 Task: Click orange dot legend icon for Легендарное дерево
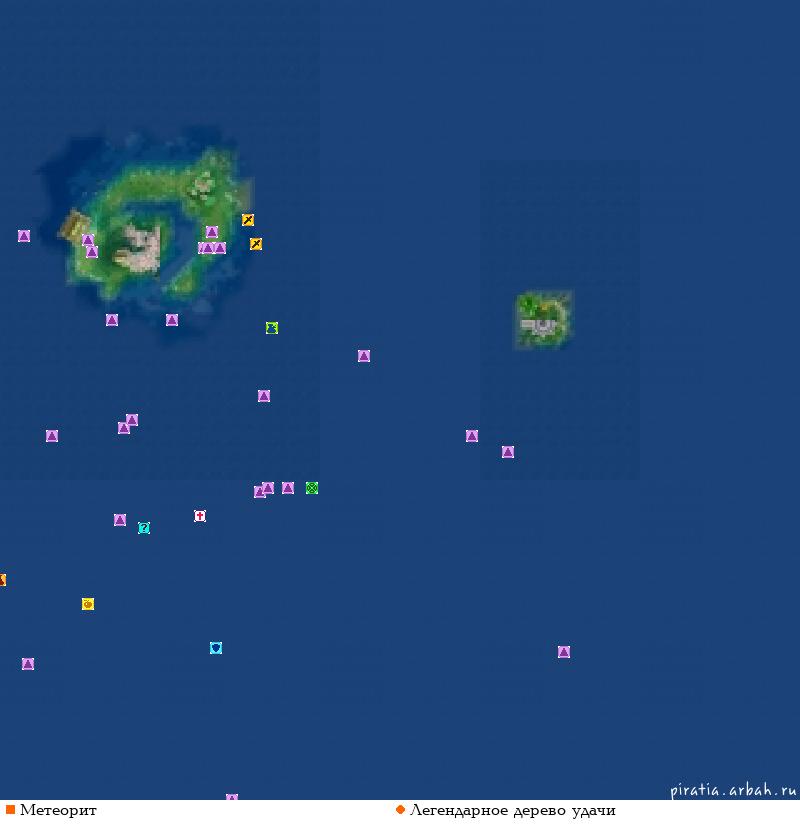coord(400,809)
